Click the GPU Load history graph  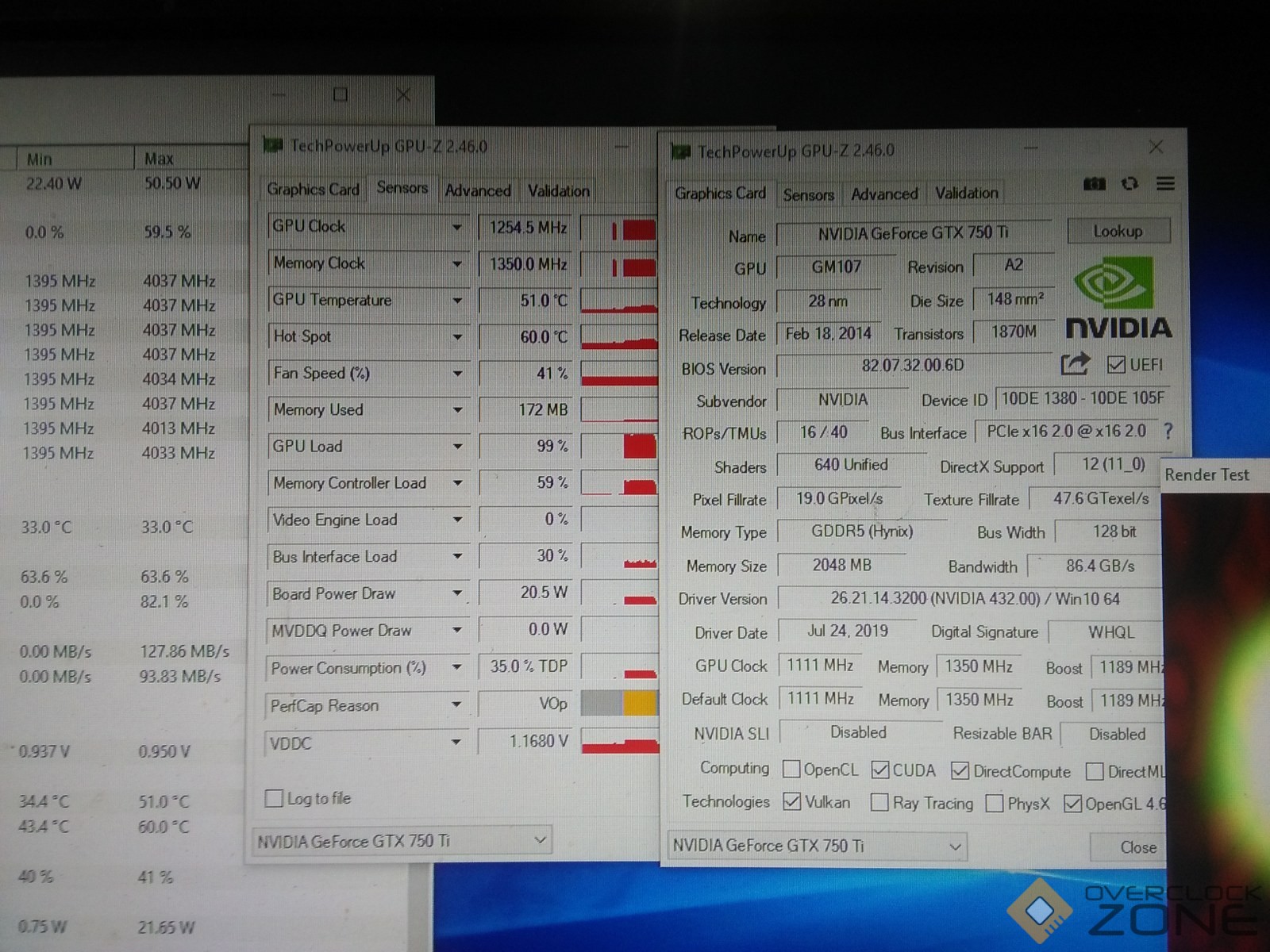pos(620,447)
